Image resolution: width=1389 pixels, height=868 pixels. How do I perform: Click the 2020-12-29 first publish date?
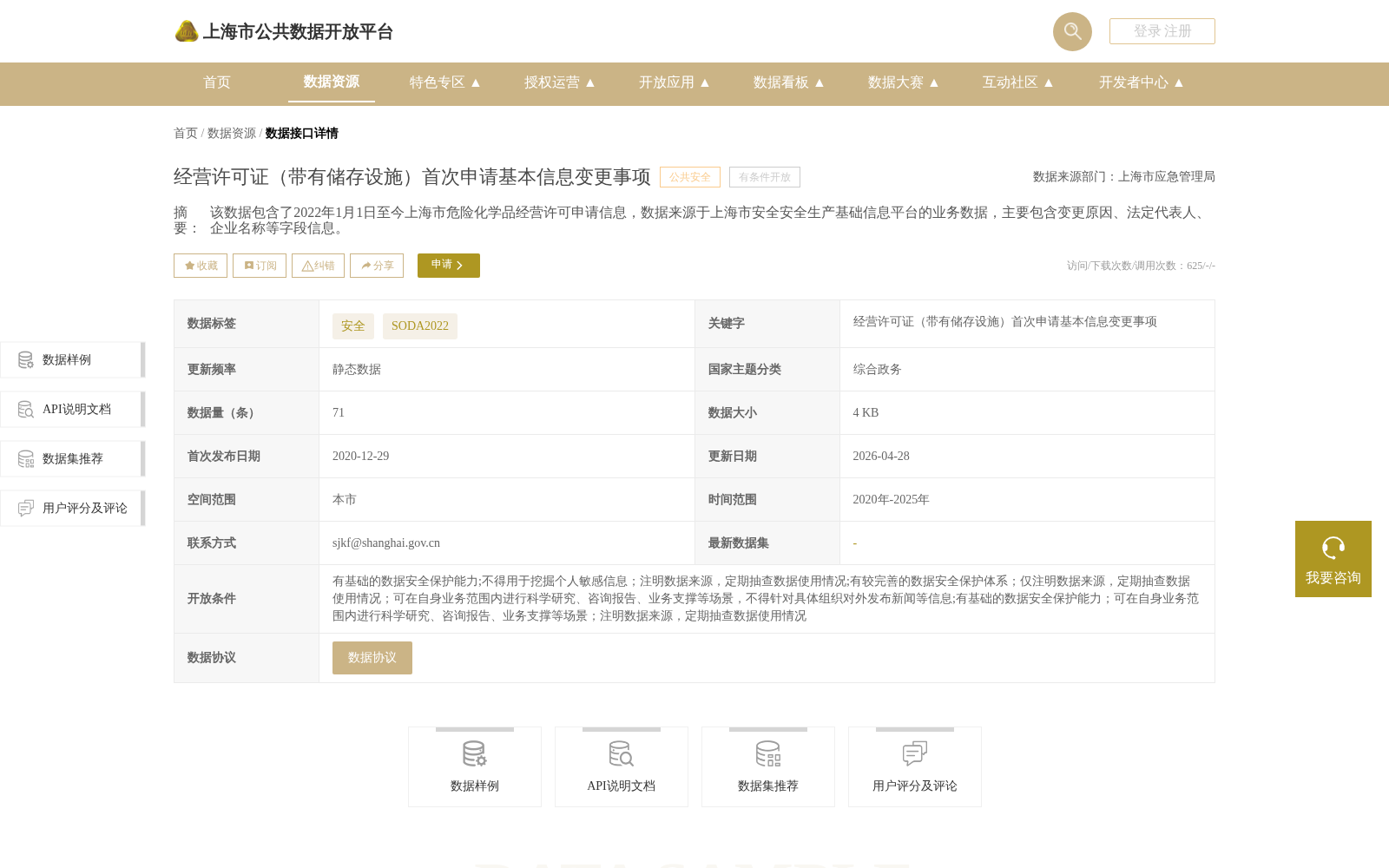point(361,457)
